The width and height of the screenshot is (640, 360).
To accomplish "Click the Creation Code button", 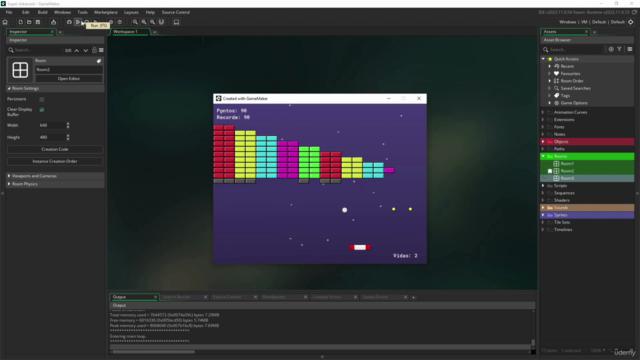I will click(x=55, y=149).
